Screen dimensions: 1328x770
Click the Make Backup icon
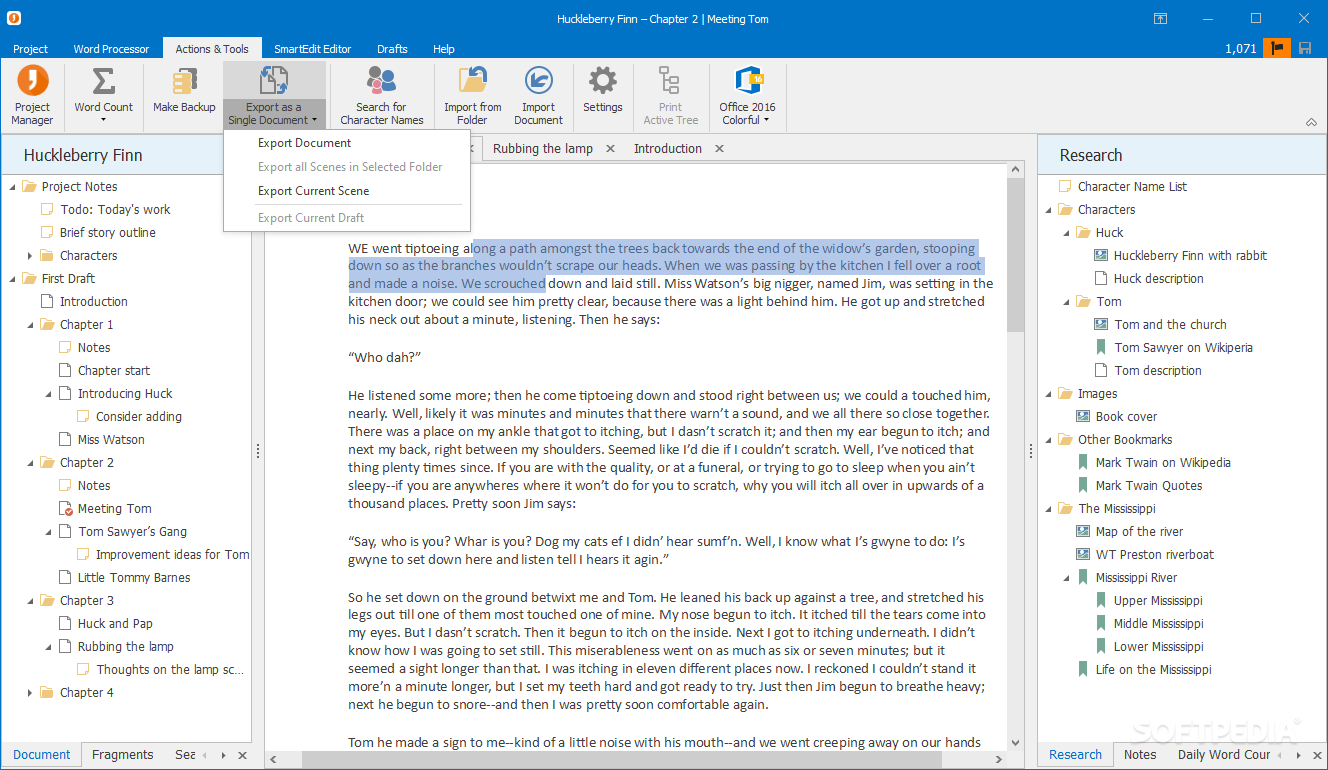[184, 83]
